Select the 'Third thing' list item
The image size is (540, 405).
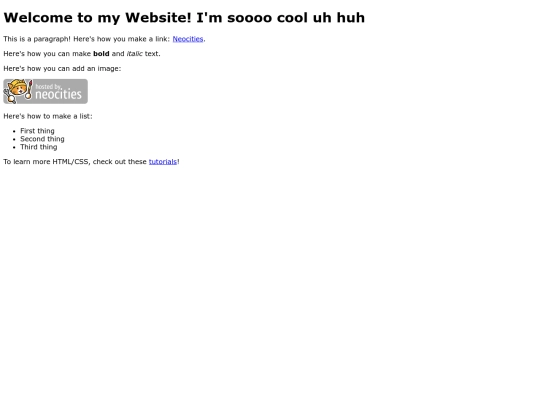(x=39, y=147)
